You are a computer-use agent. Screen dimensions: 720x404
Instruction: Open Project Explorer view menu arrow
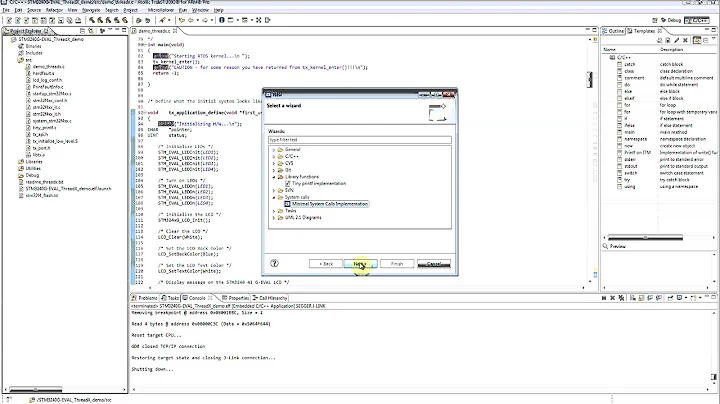pos(110,30)
